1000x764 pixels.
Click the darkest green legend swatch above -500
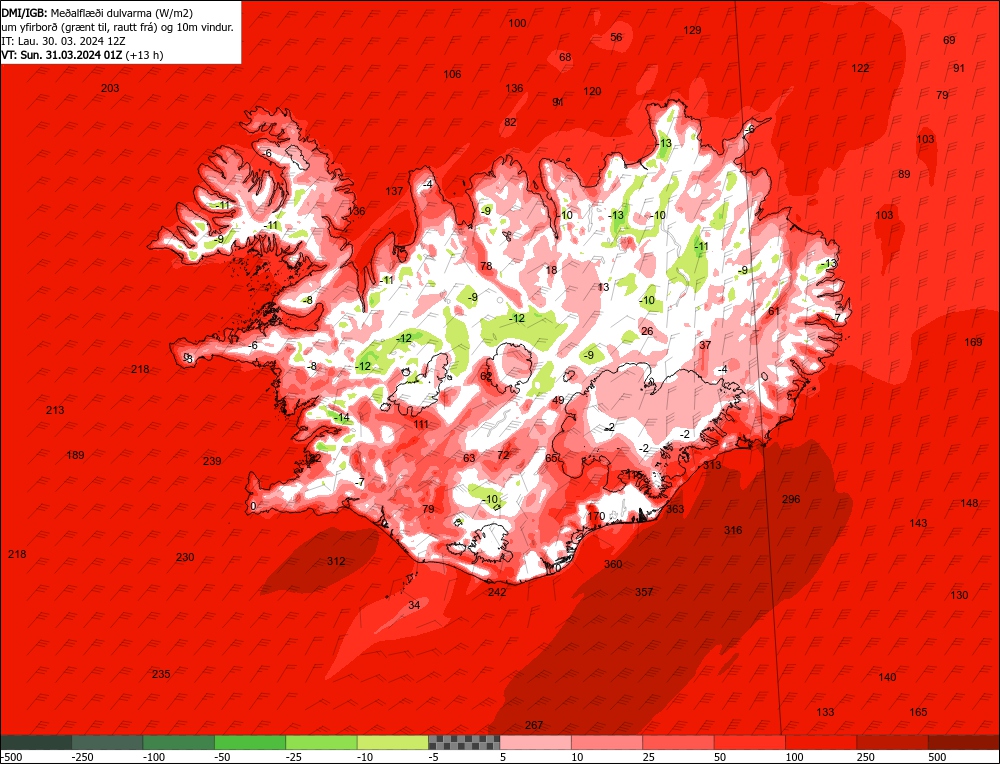[x=36, y=742]
